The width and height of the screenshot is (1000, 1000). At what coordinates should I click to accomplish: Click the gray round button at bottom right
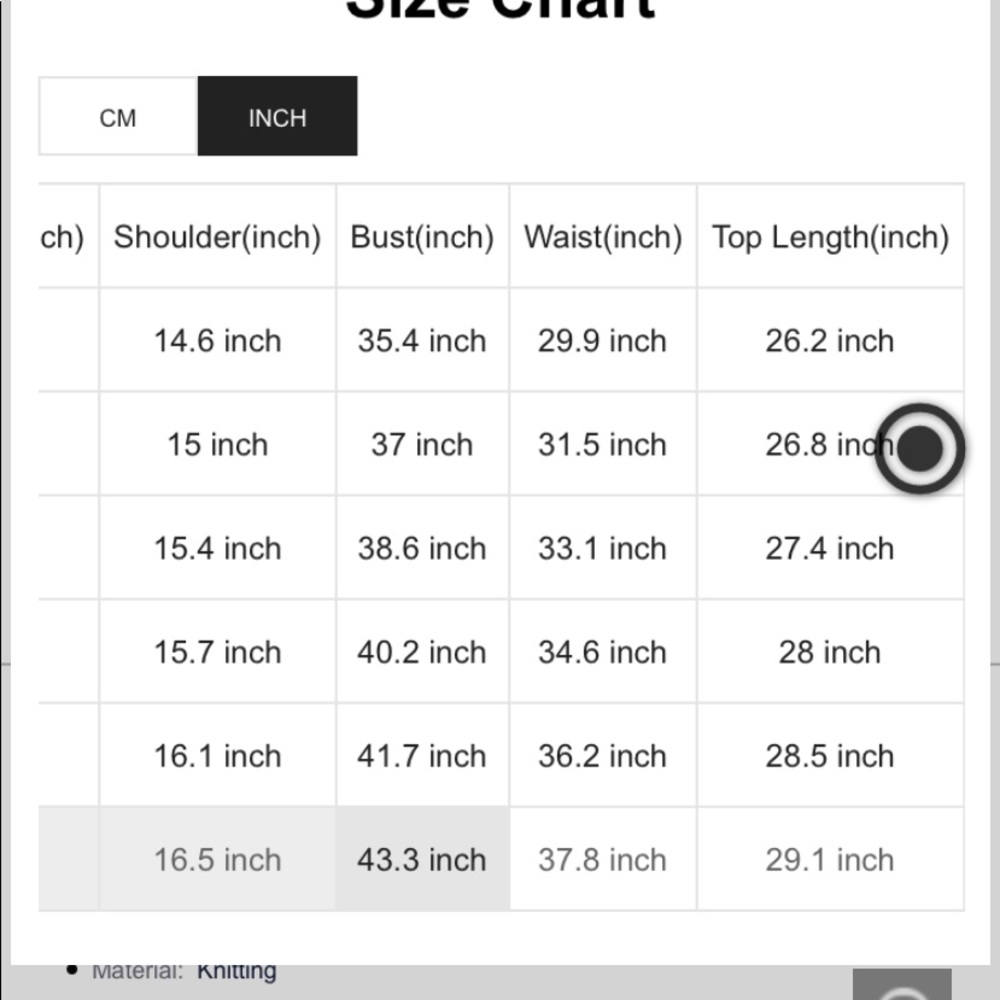[902, 985]
